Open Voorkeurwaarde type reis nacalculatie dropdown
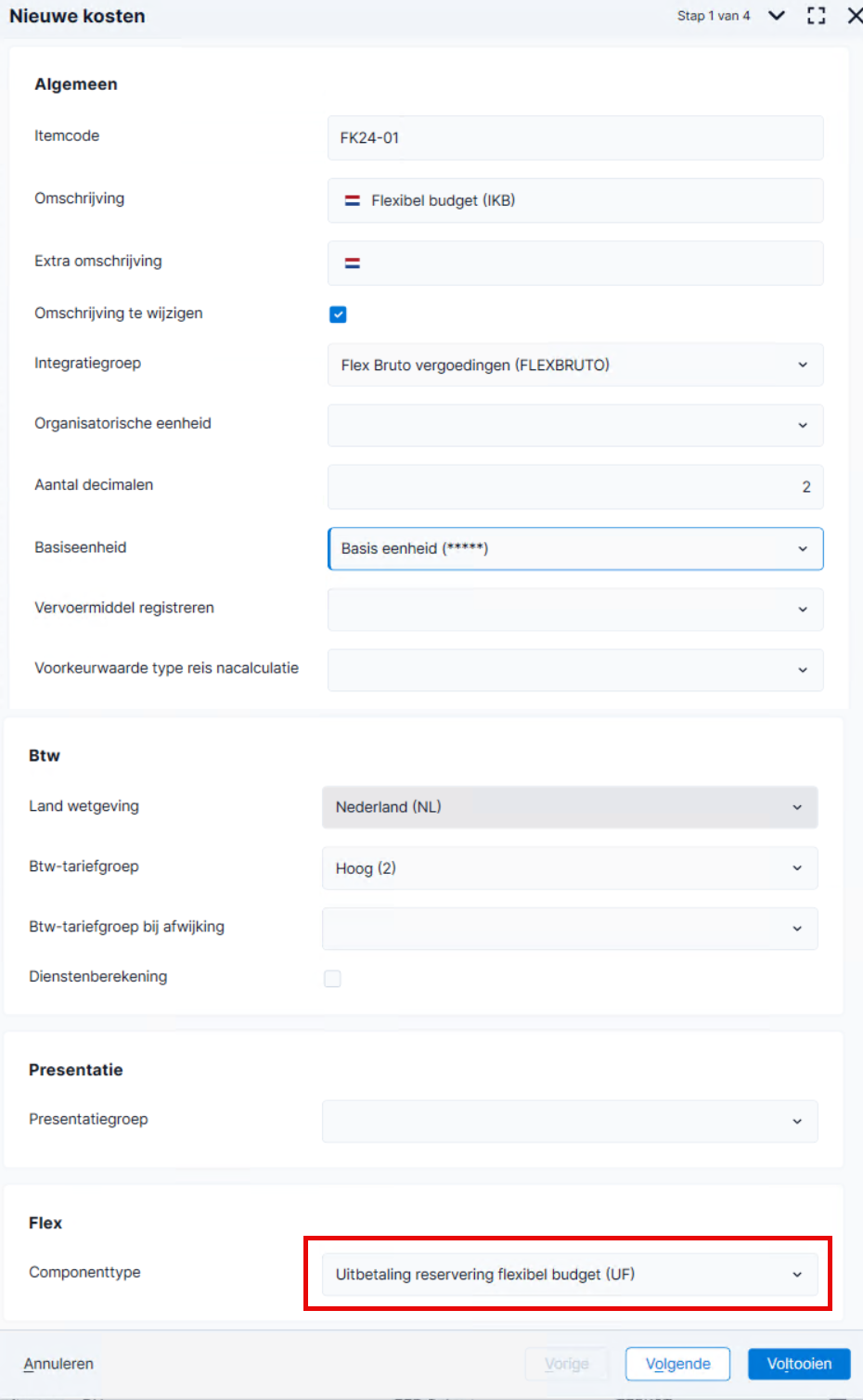The image size is (863, 1400). click(x=575, y=670)
